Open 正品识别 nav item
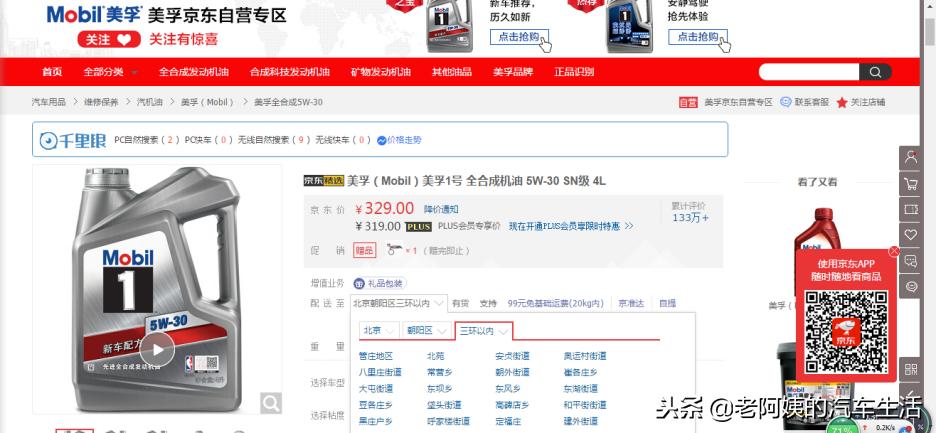Viewport: 936px width, 433px height. 574,72
